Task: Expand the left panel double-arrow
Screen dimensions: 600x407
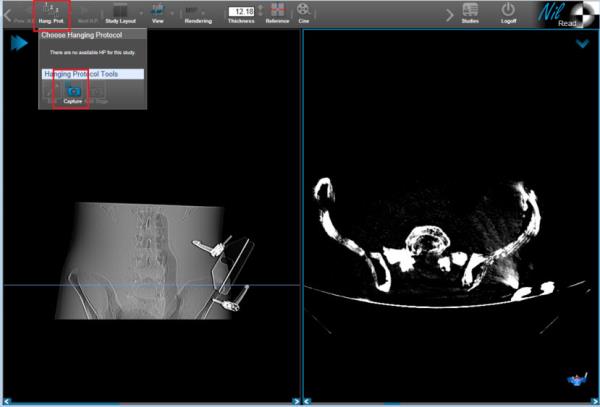Action: [19, 44]
